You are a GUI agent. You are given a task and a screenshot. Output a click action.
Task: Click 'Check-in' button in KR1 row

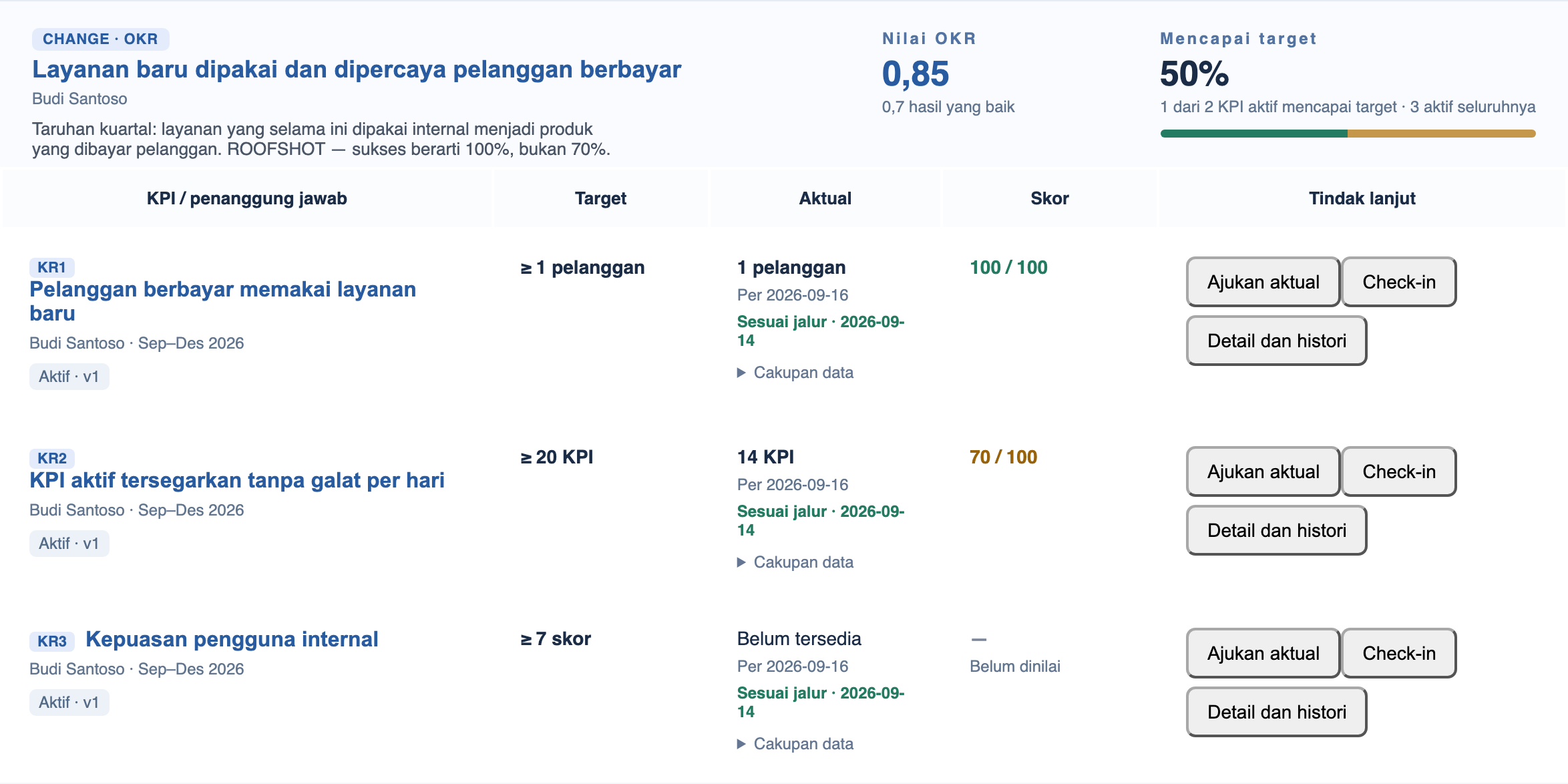(1399, 282)
